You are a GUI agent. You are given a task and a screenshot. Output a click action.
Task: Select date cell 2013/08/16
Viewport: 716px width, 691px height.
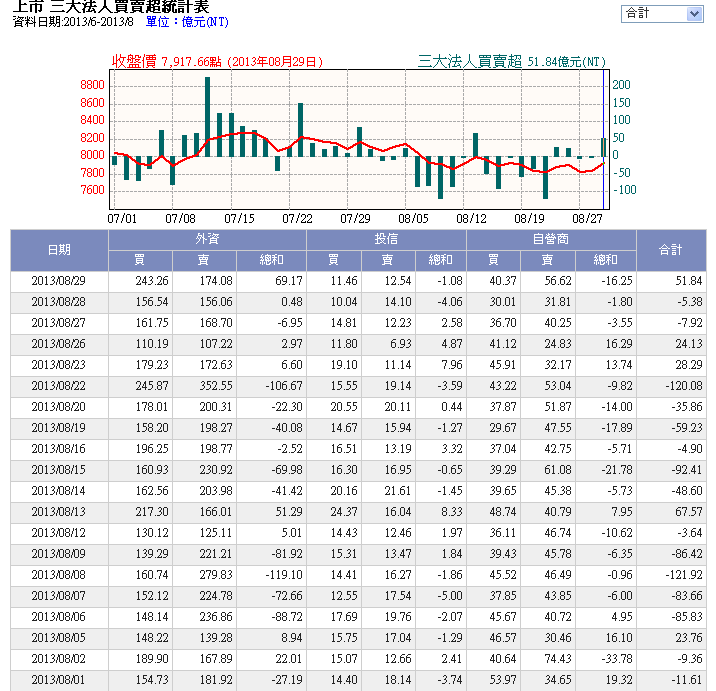[58, 449]
